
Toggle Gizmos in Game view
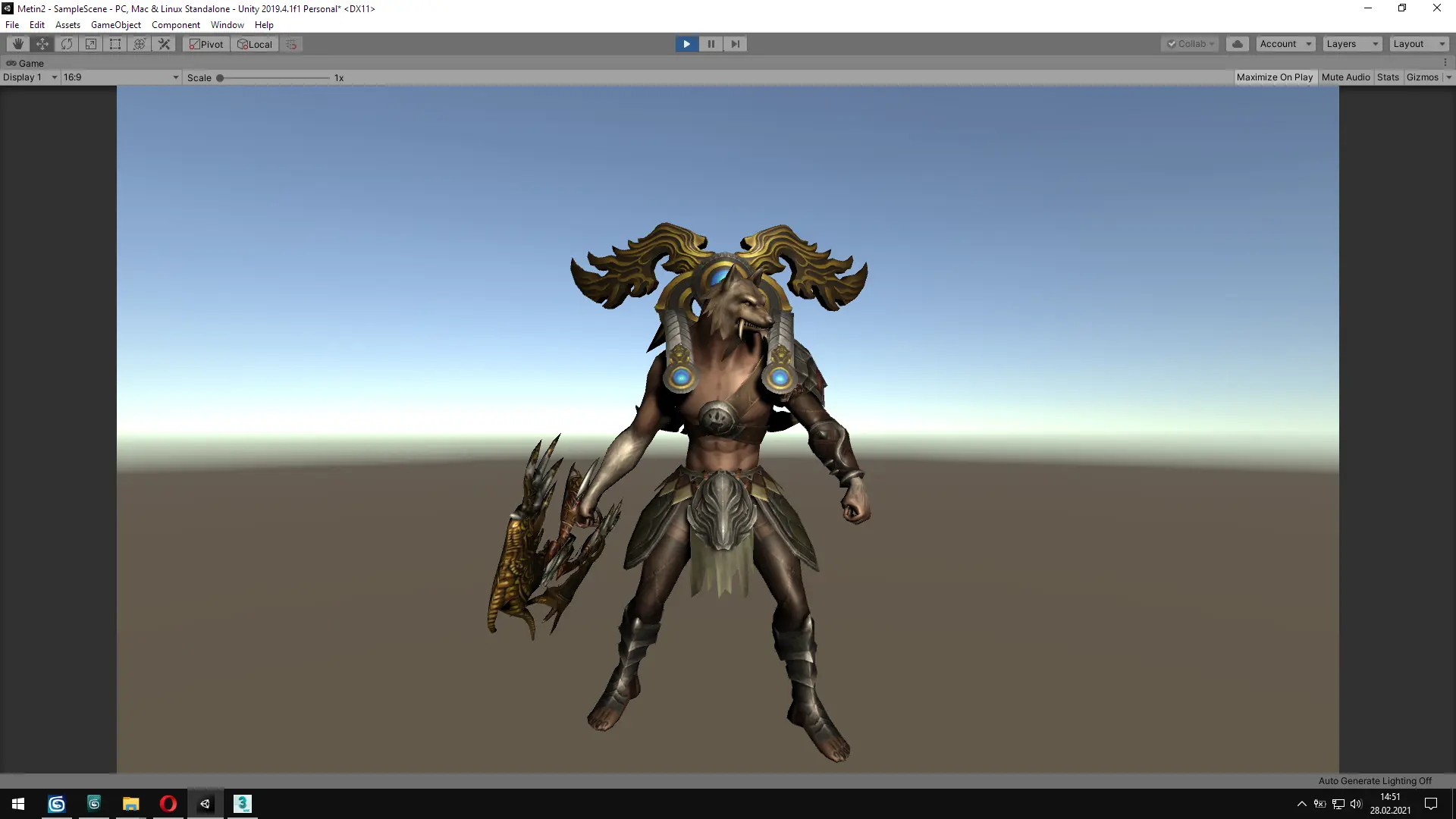pos(1423,77)
